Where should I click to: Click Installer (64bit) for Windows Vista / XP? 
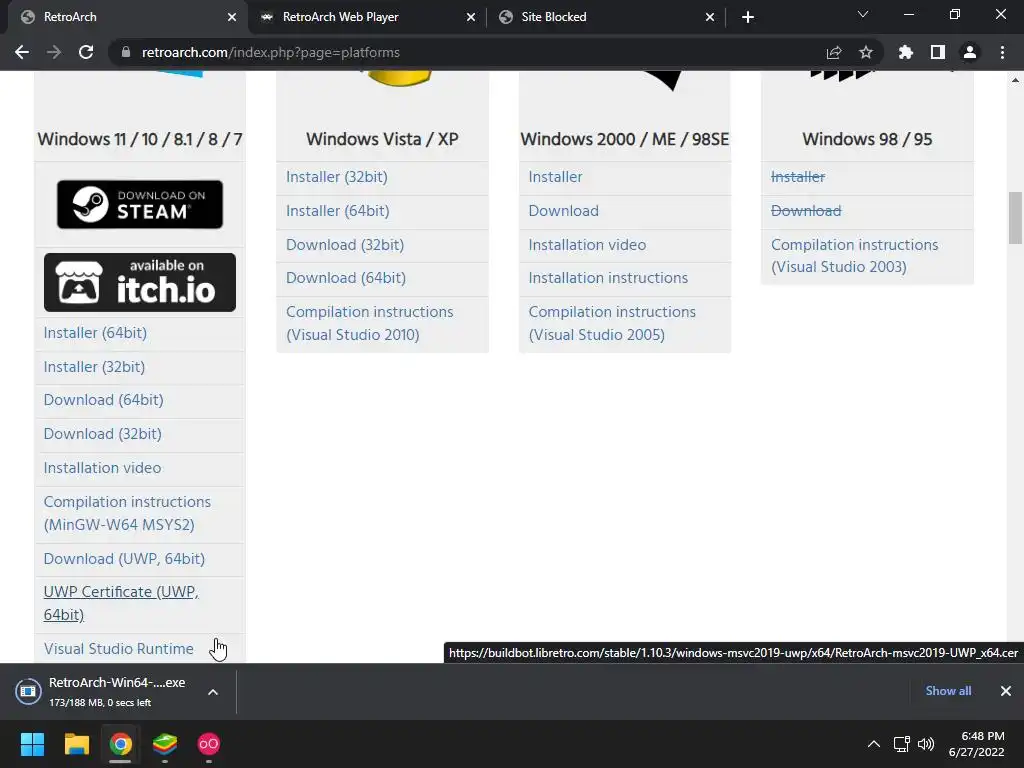(x=338, y=211)
